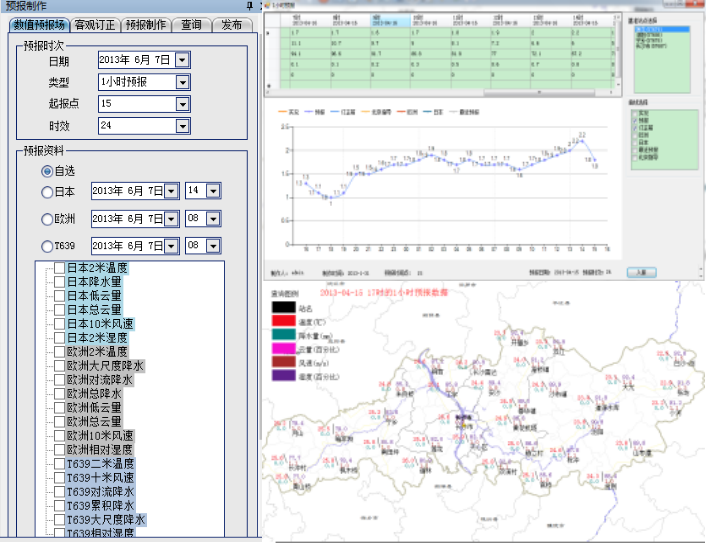Screen dimensions: 706x543
Task: Select the 自选 radio button
Action: pos(48,172)
